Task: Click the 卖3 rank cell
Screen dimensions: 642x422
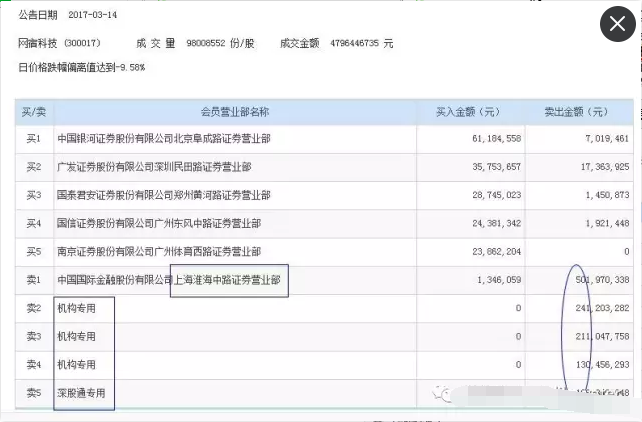Action: (x=34, y=336)
